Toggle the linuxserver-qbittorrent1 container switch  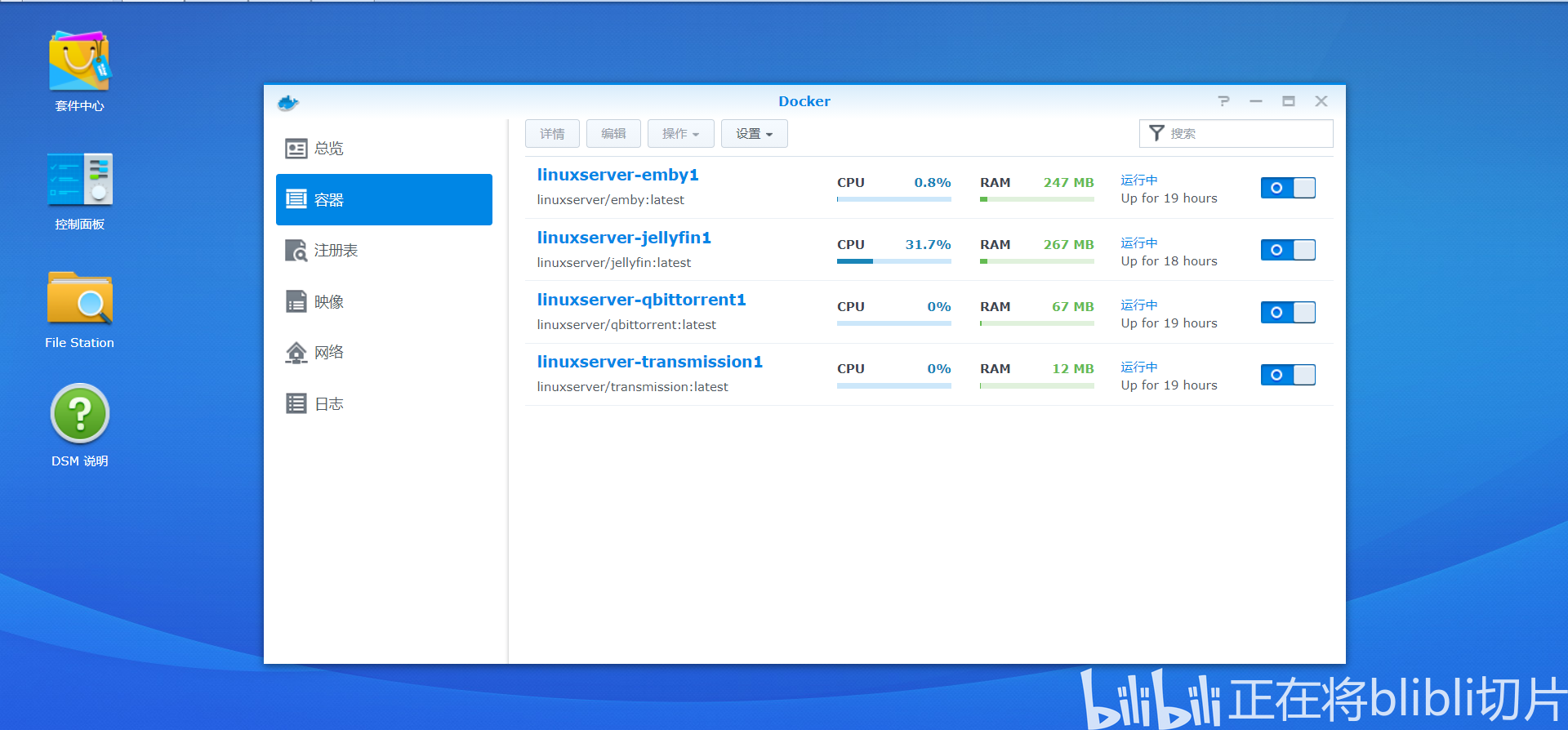coord(1288,312)
